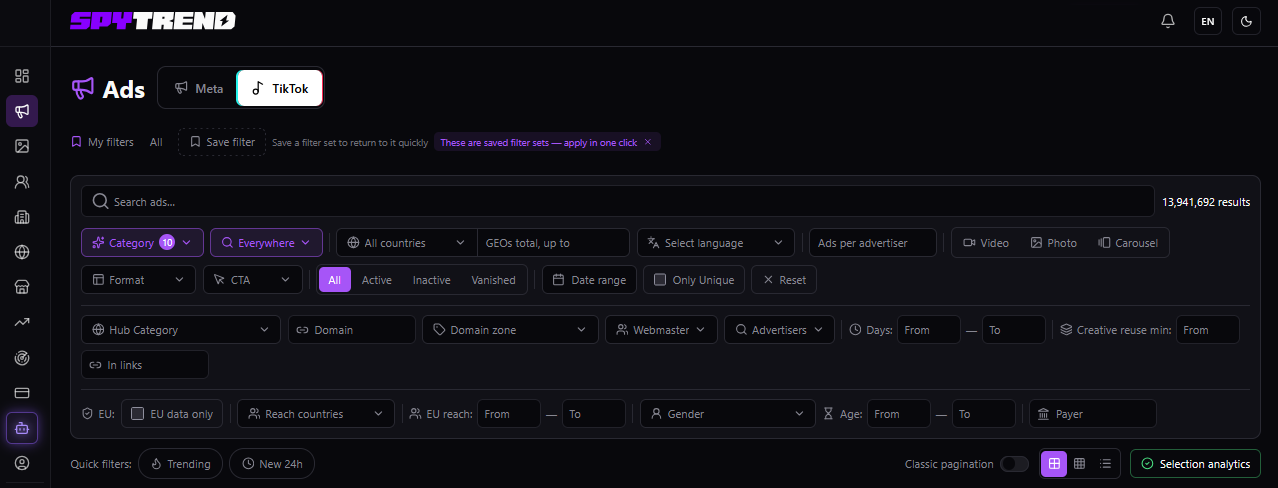The height and width of the screenshot is (488, 1278).
Task: Click the Save filter button
Action: click(222, 142)
